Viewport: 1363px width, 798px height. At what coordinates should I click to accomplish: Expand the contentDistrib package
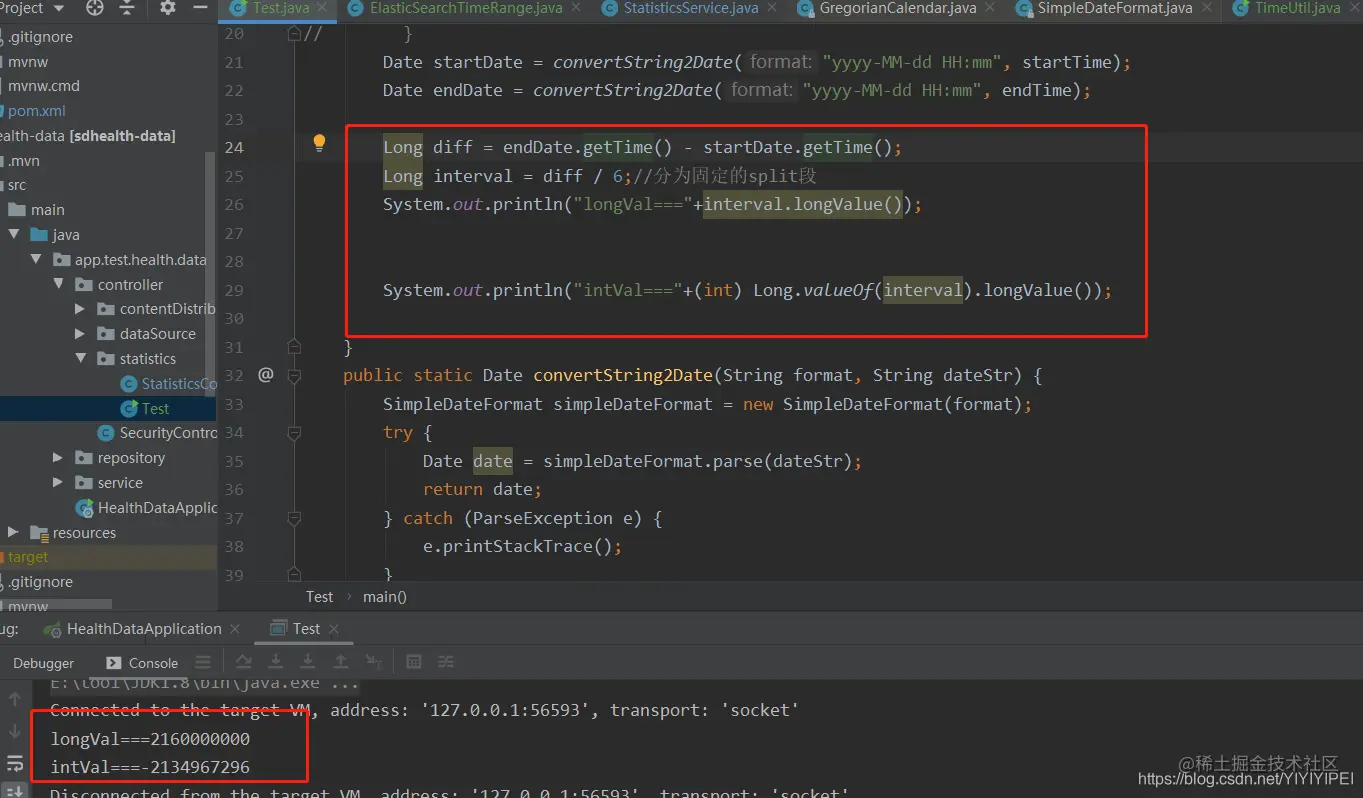click(x=81, y=309)
